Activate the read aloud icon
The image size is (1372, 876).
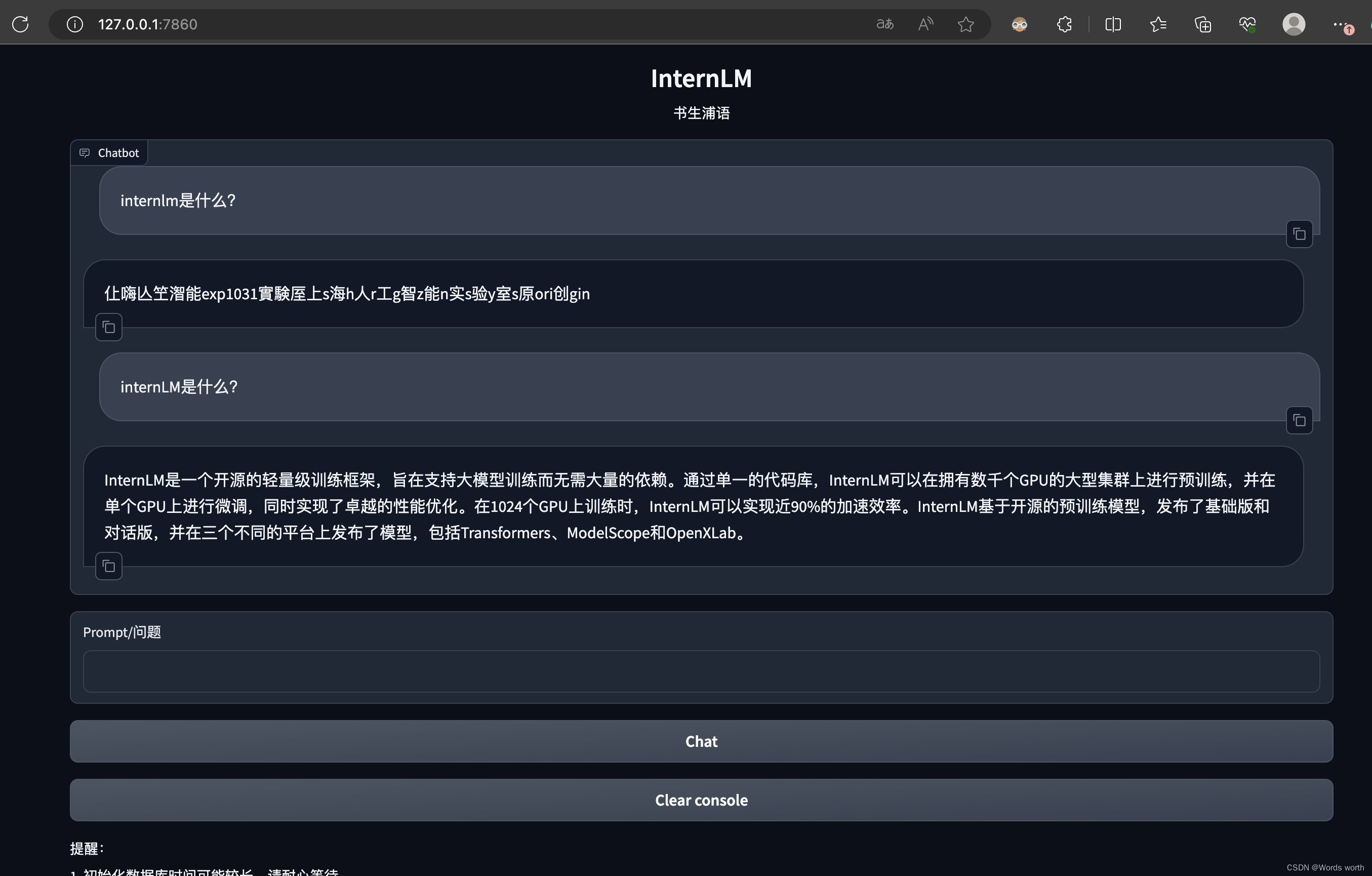(x=925, y=24)
